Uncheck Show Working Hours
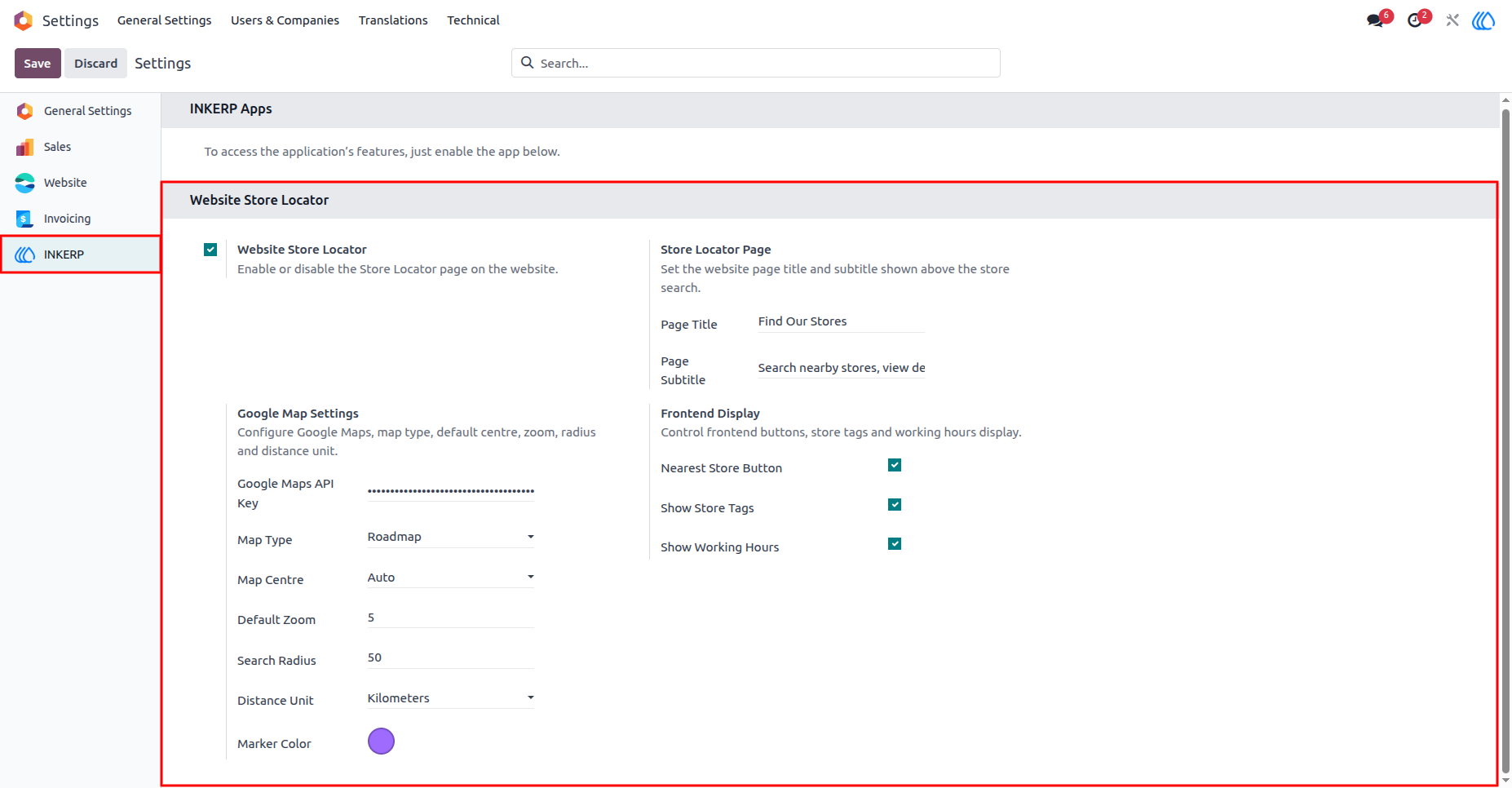 click(x=895, y=544)
